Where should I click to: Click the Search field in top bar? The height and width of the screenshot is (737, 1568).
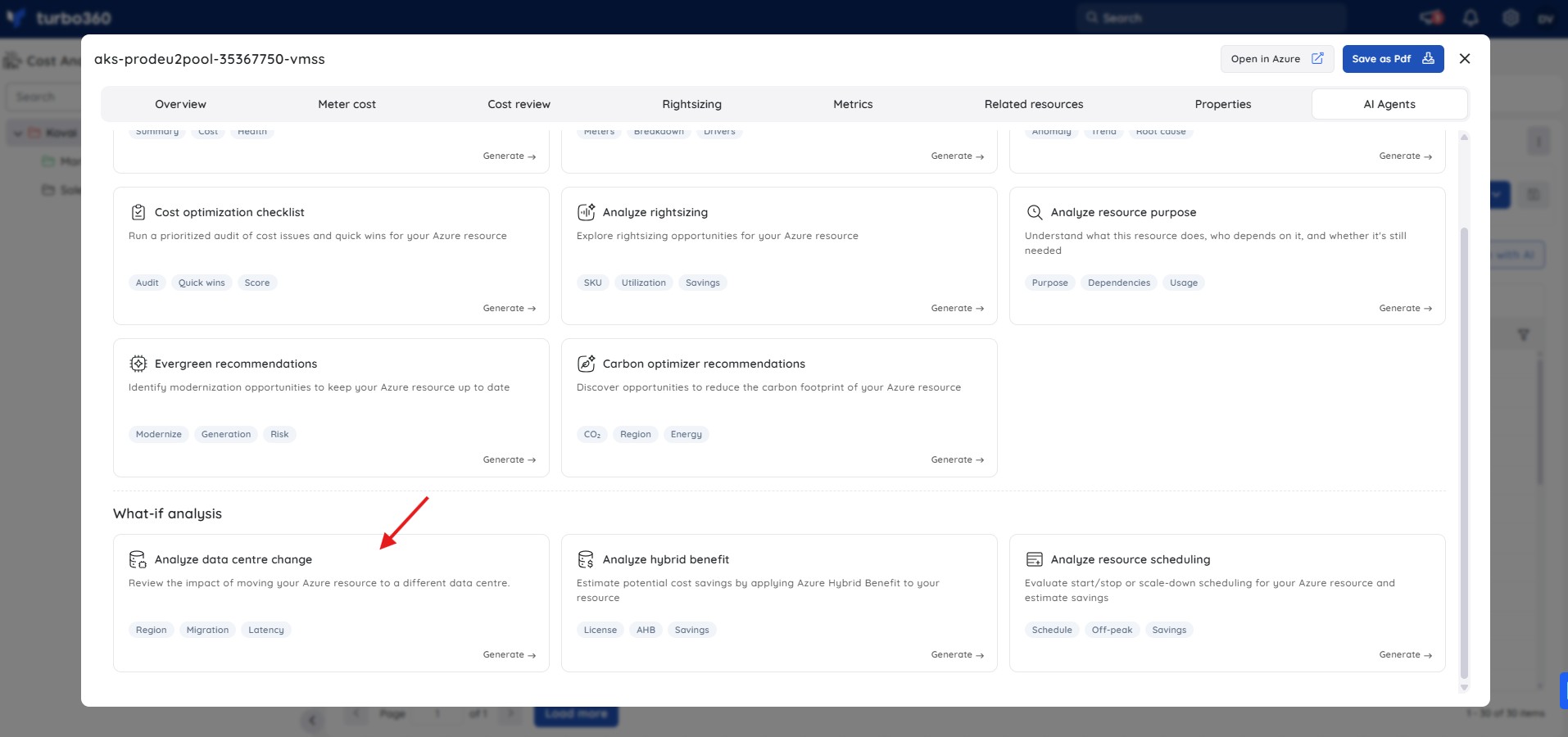[1211, 17]
